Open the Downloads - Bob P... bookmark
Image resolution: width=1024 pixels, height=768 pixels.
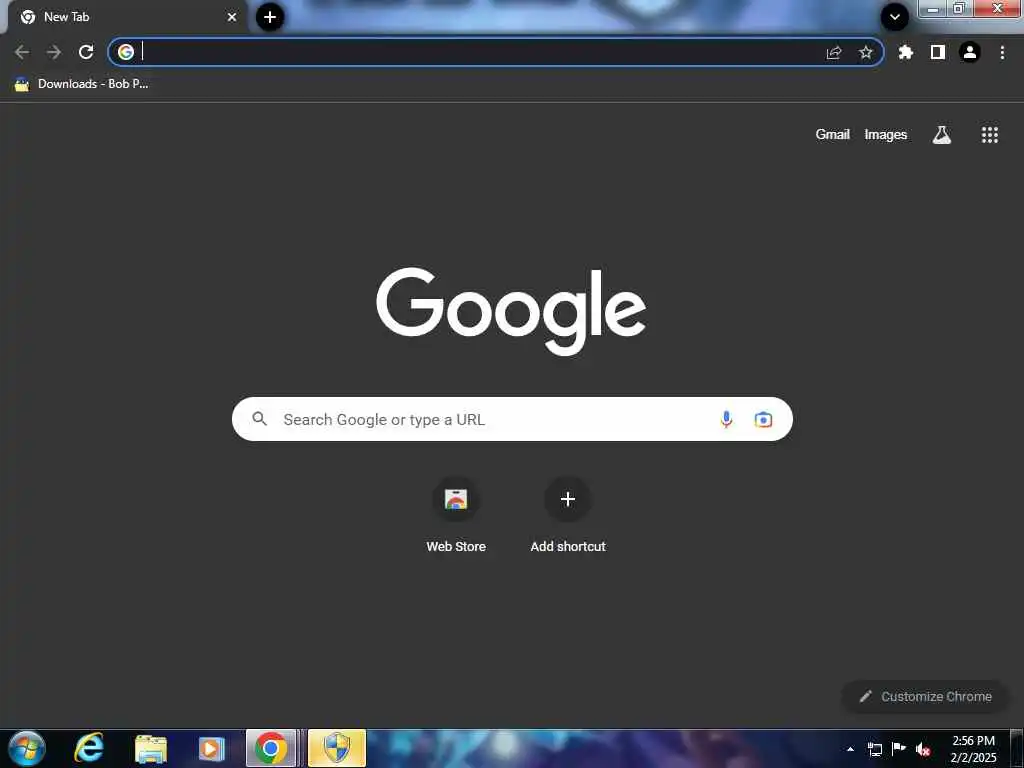(x=82, y=84)
